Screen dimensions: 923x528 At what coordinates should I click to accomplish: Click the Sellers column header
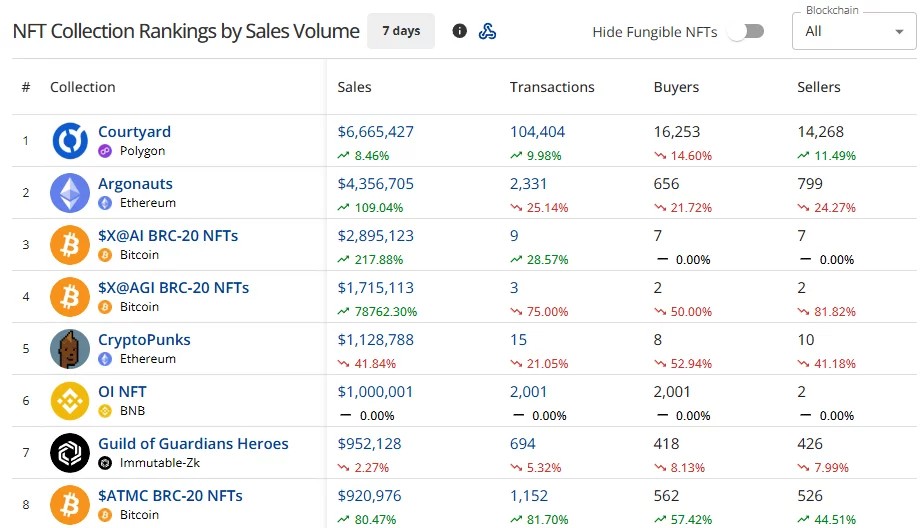tap(819, 87)
